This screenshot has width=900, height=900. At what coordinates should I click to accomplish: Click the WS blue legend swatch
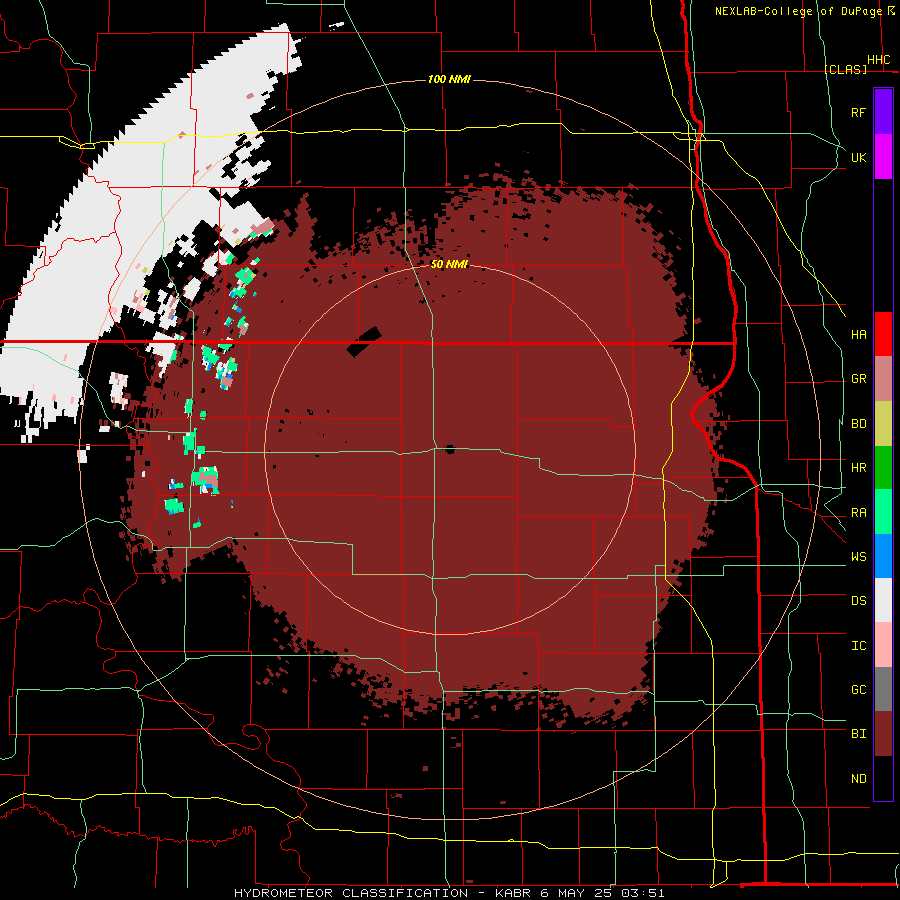pos(883,556)
